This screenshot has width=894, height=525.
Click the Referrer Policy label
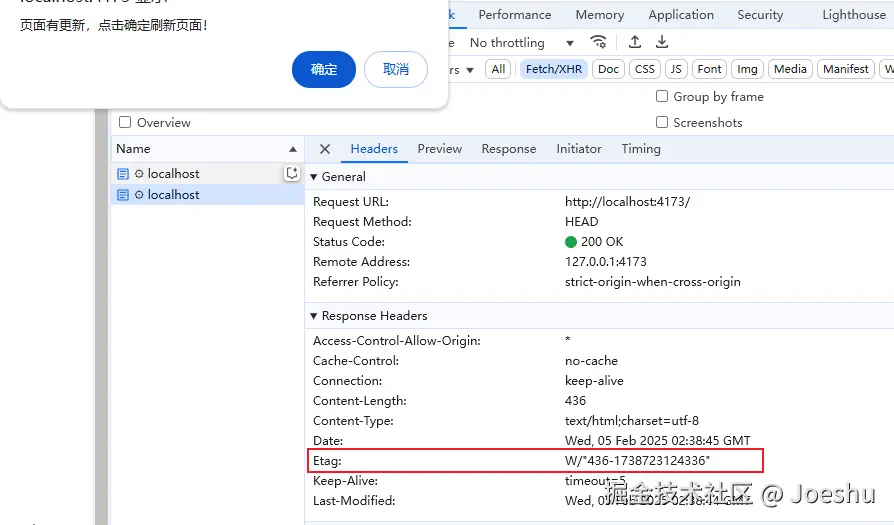tap(355, 282)
